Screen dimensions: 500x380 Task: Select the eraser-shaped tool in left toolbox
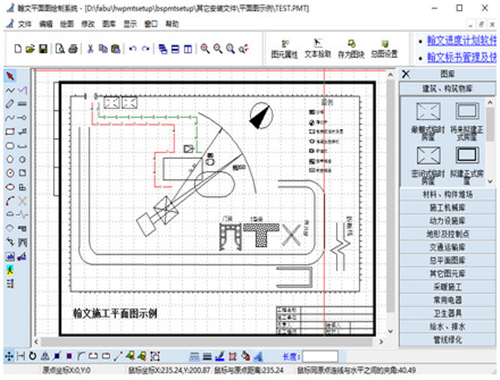pyautogui.click(x=10, y=104)
